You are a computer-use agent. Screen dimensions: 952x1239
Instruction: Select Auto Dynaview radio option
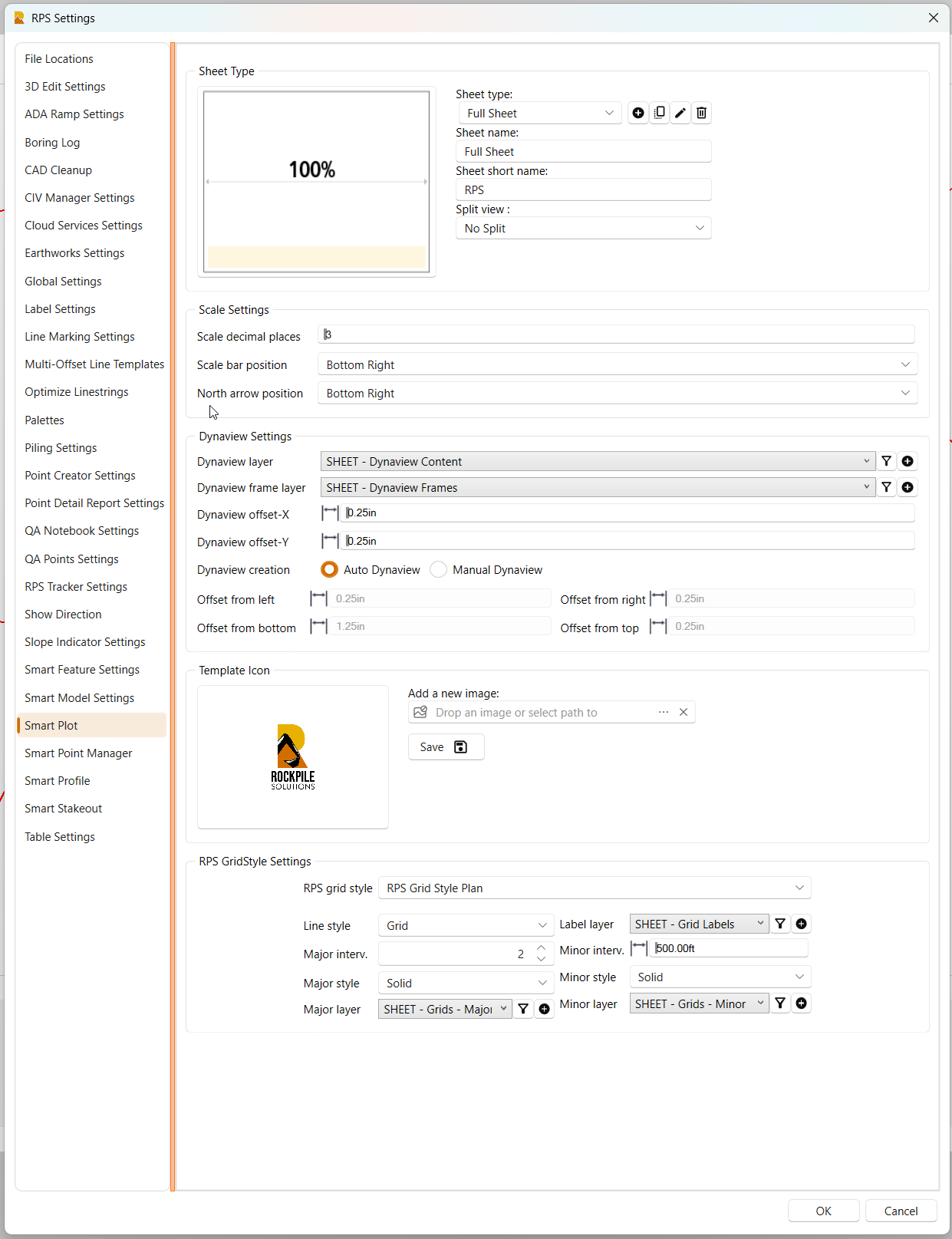(x=330, y=569)
